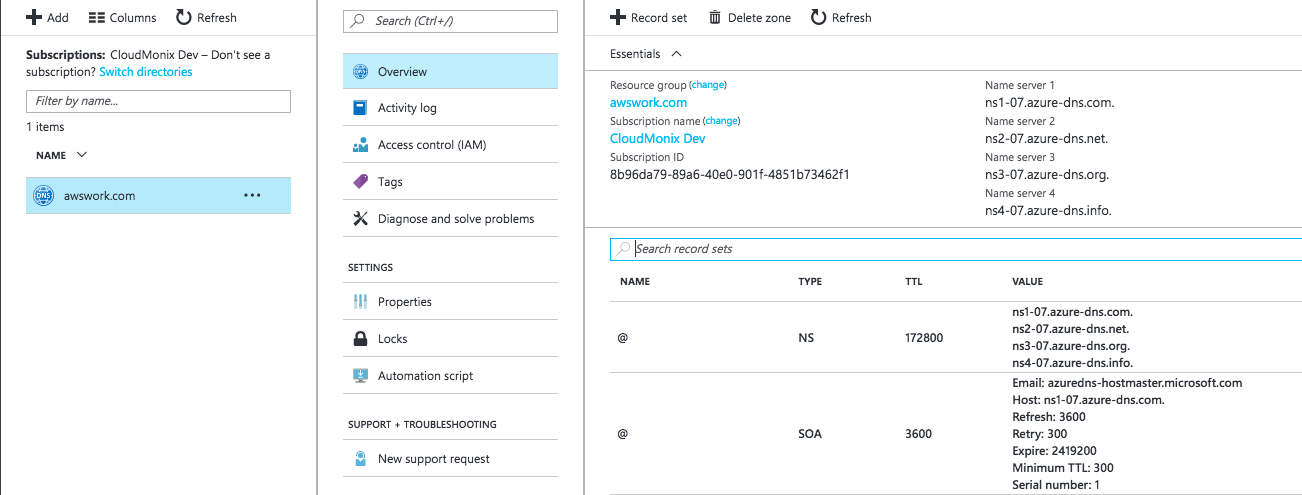Open the awswork.com resource group link
This screenshot has width=1302, height=495.
(x=648, y=102)
